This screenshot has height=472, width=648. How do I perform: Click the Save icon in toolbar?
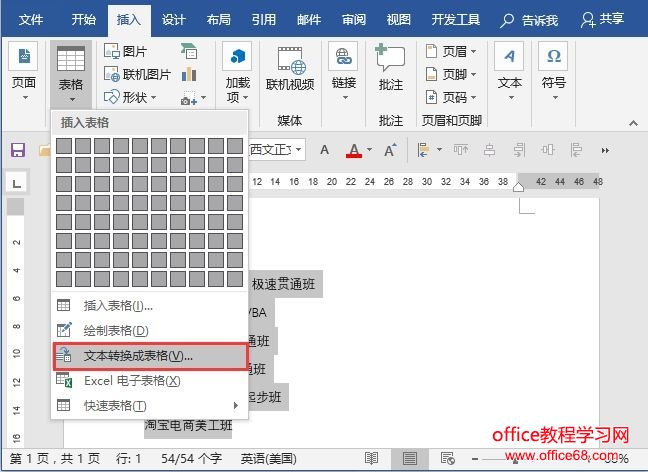[x=18, y=150]
